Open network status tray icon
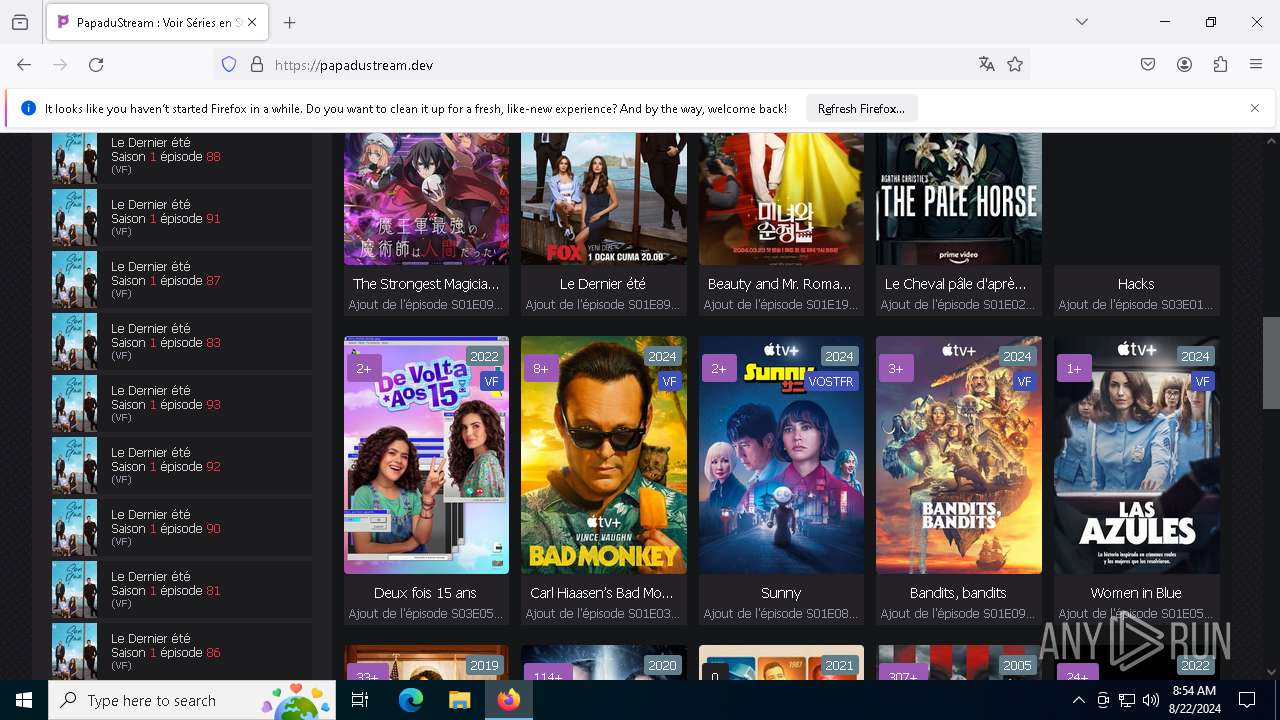The height and width of the screenshot is (720, 1280). 1127,700
